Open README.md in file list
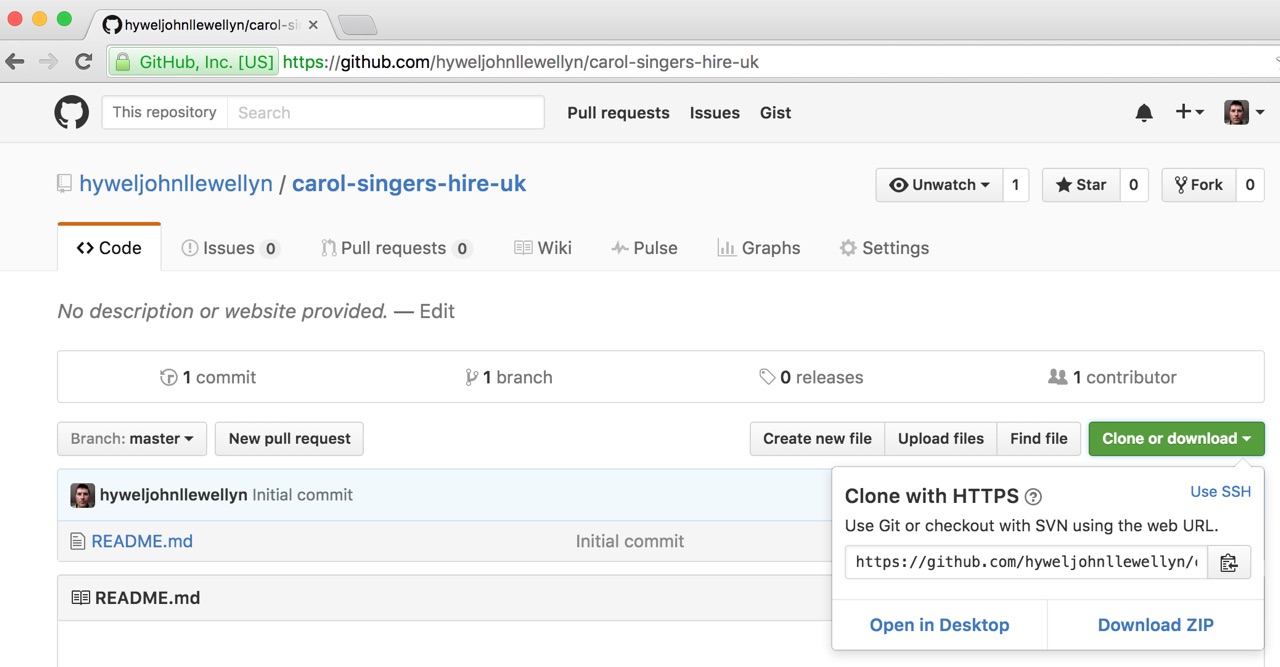Screen dimensions: 1280x667 (142, 541)
